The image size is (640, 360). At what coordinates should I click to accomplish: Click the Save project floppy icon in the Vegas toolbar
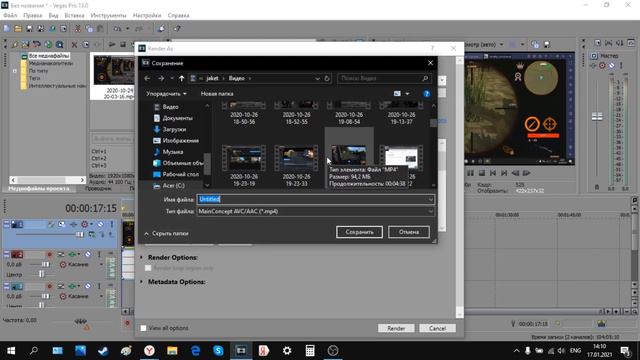[x=29, y=29]
